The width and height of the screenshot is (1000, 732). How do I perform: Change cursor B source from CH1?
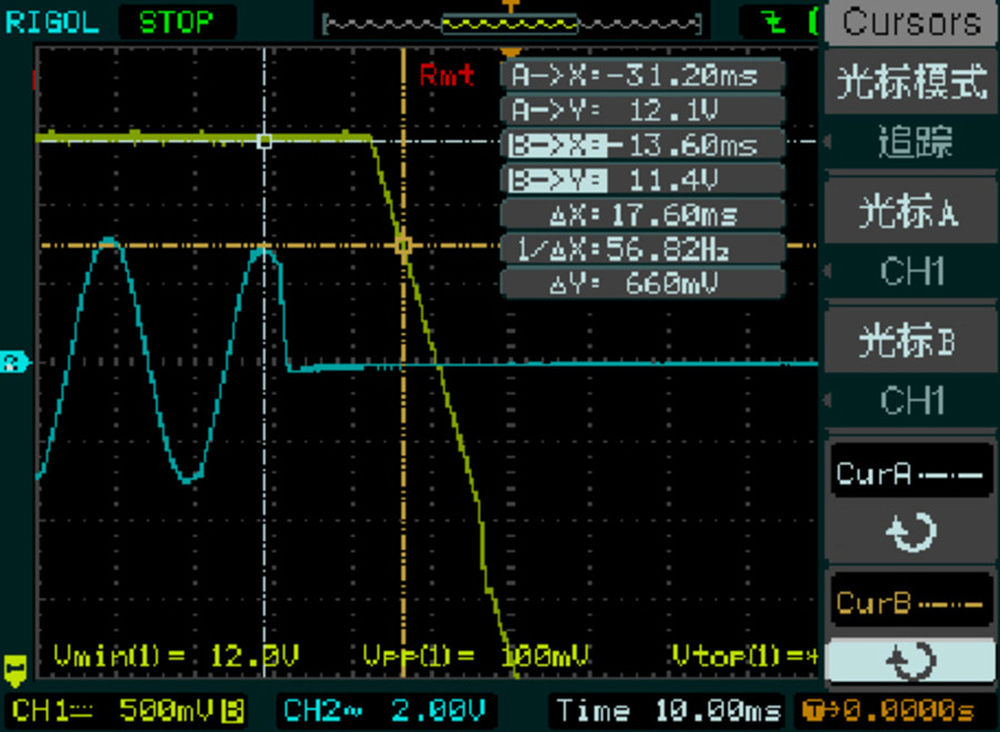[x=912, y=400]
